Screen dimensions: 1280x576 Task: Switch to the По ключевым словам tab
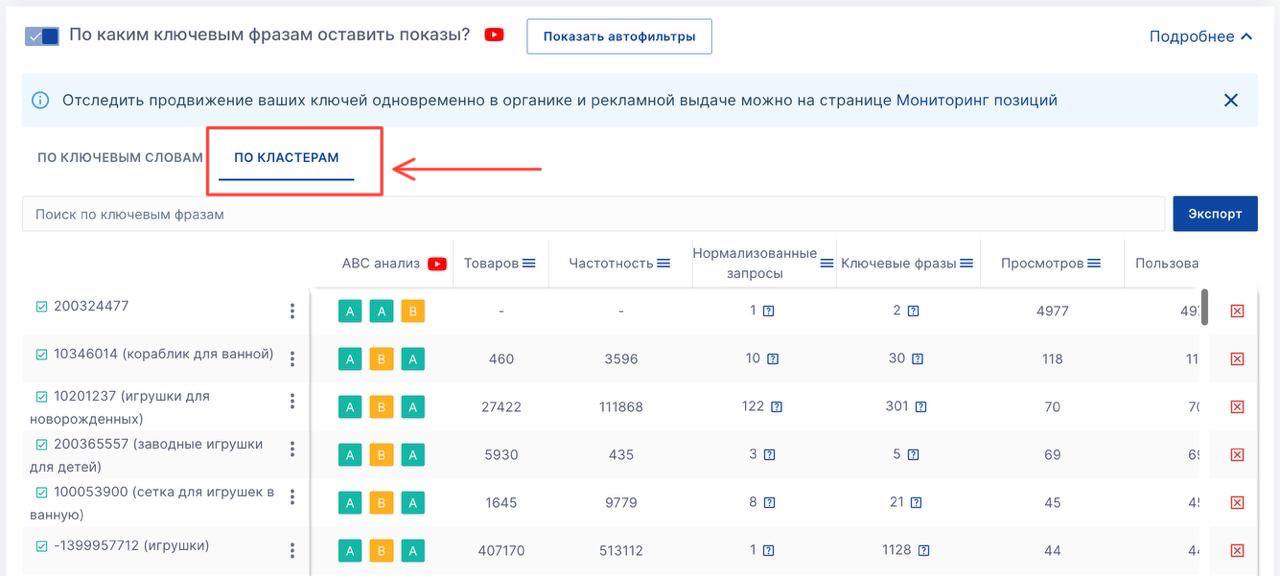click(x=120, y=158)
